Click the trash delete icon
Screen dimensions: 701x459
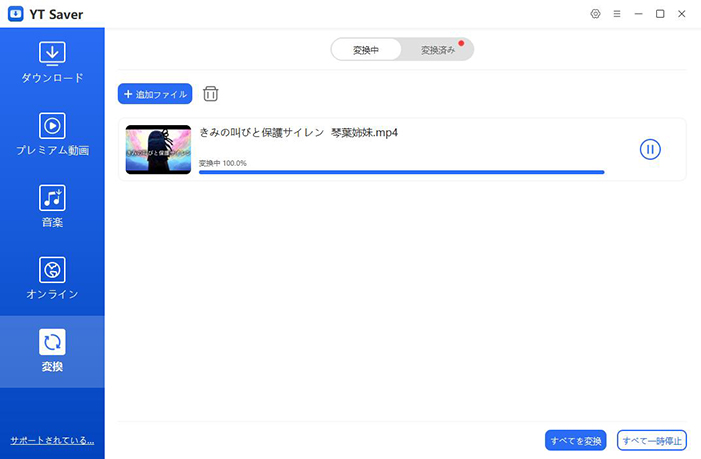(x=211, y=94)
